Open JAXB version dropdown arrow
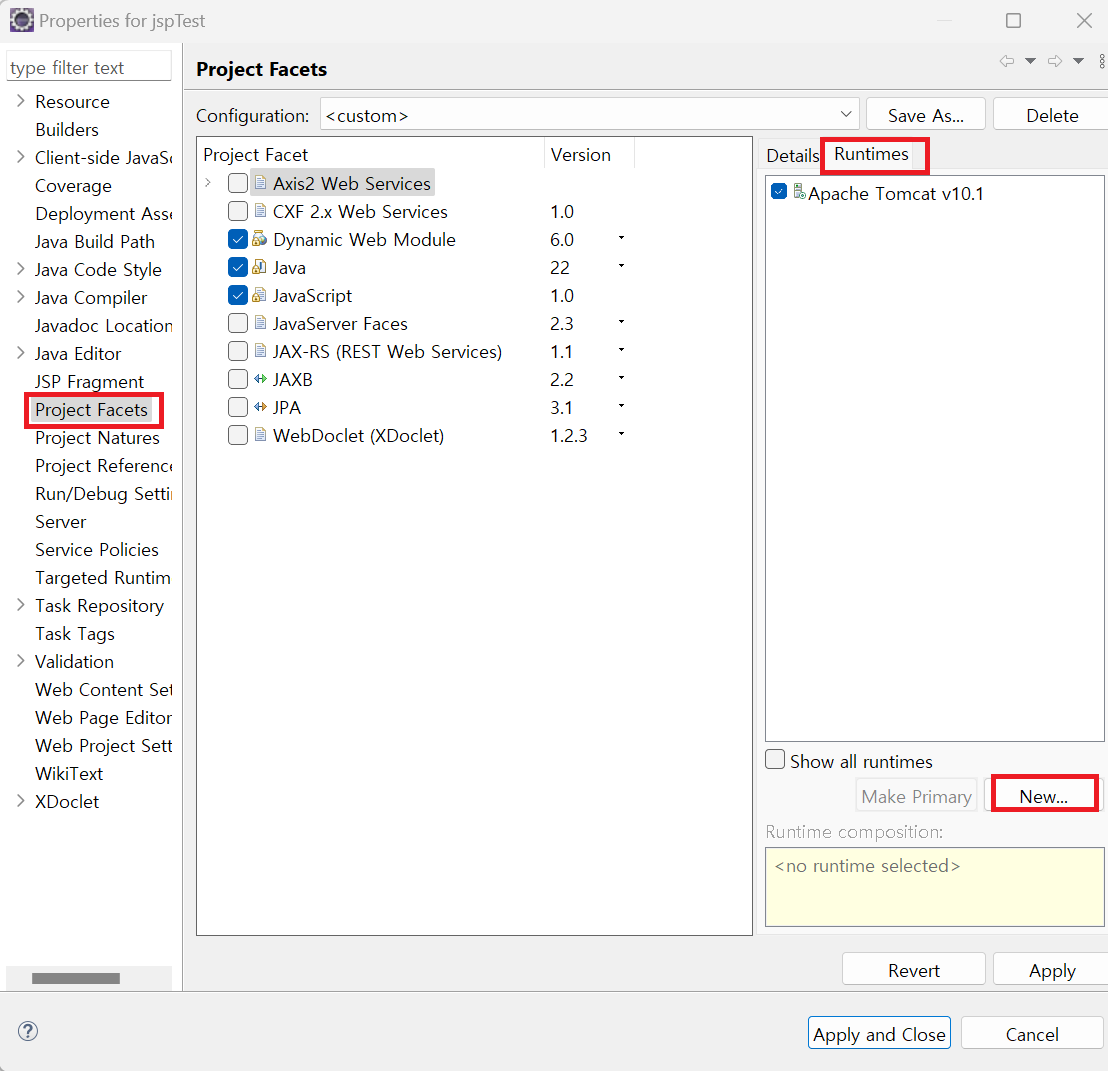Screen dimensions: 1108x1071 [x=621, y=378]
